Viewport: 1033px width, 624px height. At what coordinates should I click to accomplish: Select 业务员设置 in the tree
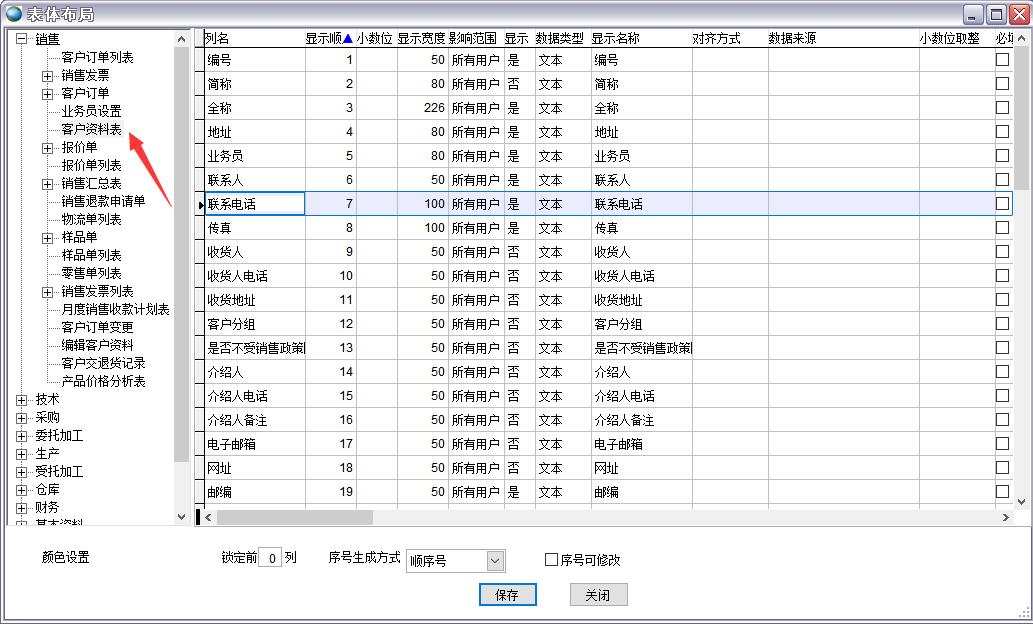(x=91, y=112)
